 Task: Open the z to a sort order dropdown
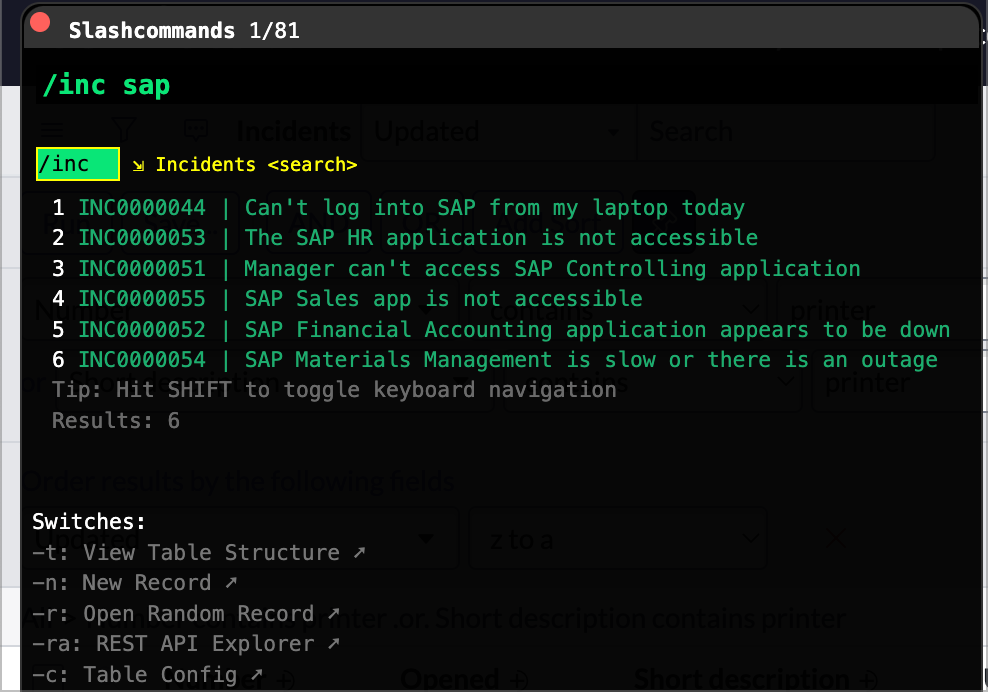(617, 538)
